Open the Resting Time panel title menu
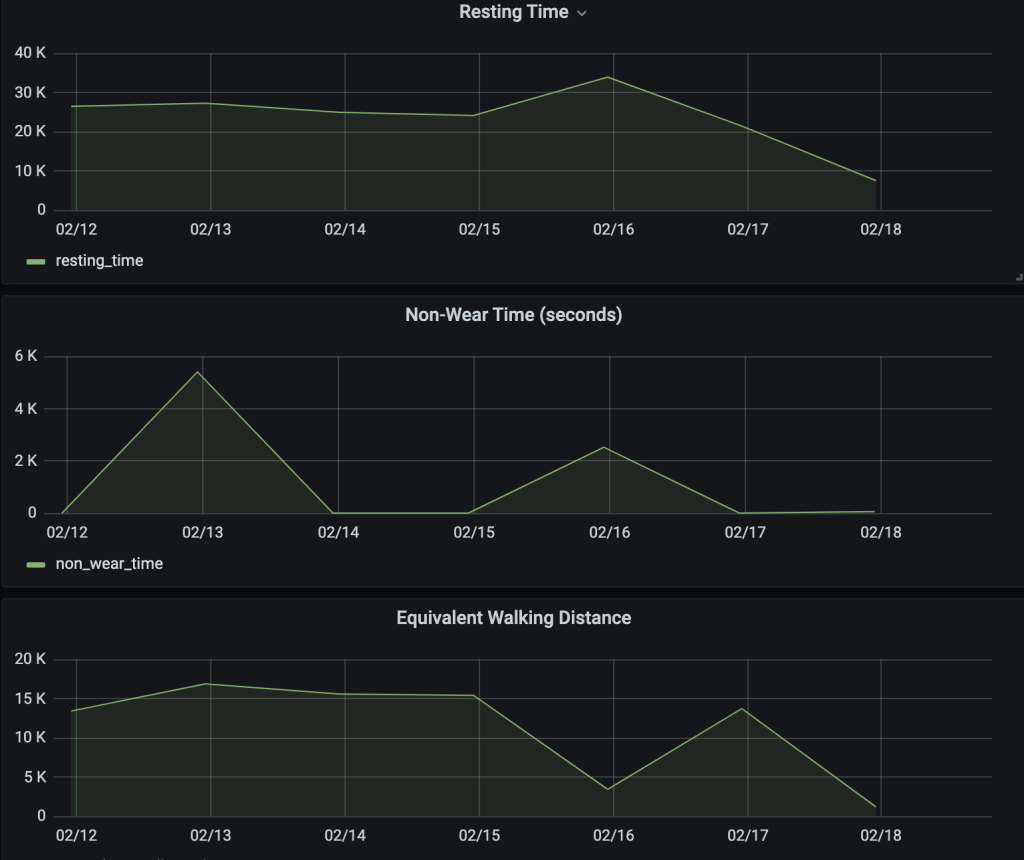This screenshot has width=1024, height=860. pos(513,13)
